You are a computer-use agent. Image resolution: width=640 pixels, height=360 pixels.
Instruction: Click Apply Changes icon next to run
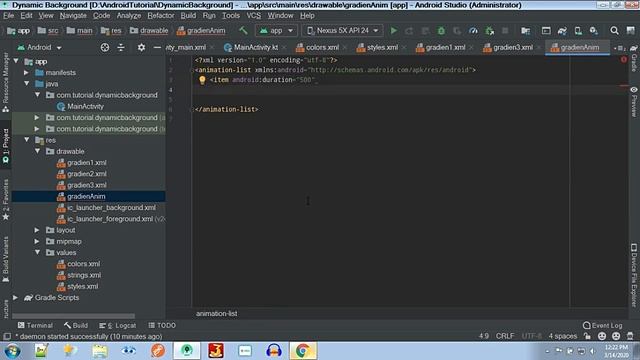pyautogui.click(x=409, y=31)
